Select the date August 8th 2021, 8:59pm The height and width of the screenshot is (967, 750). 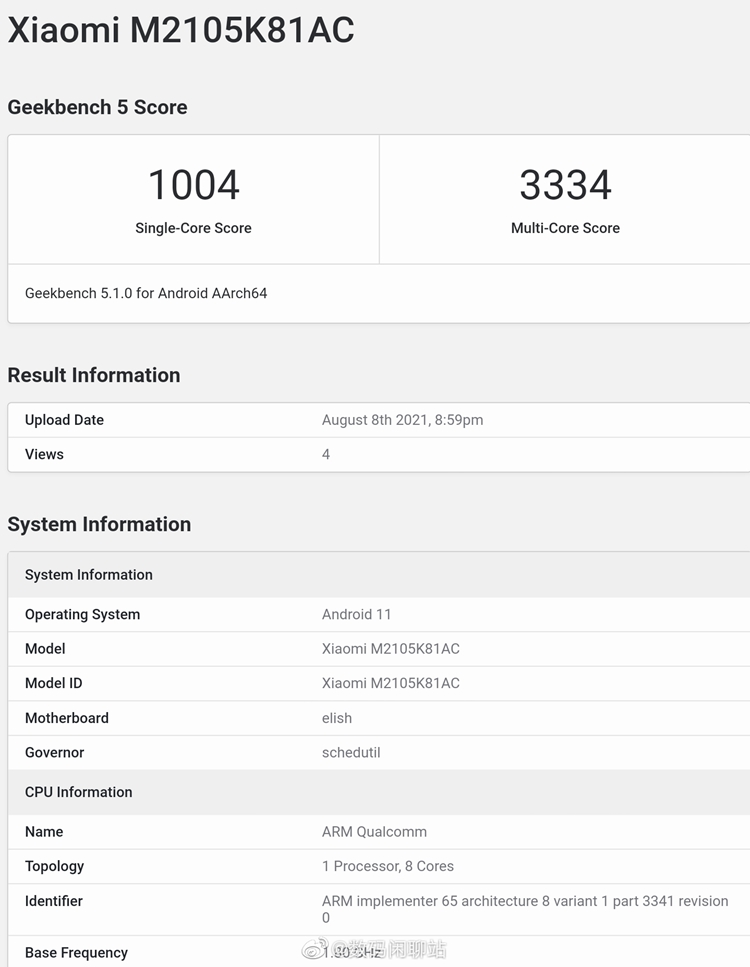[x=403, y=420]
